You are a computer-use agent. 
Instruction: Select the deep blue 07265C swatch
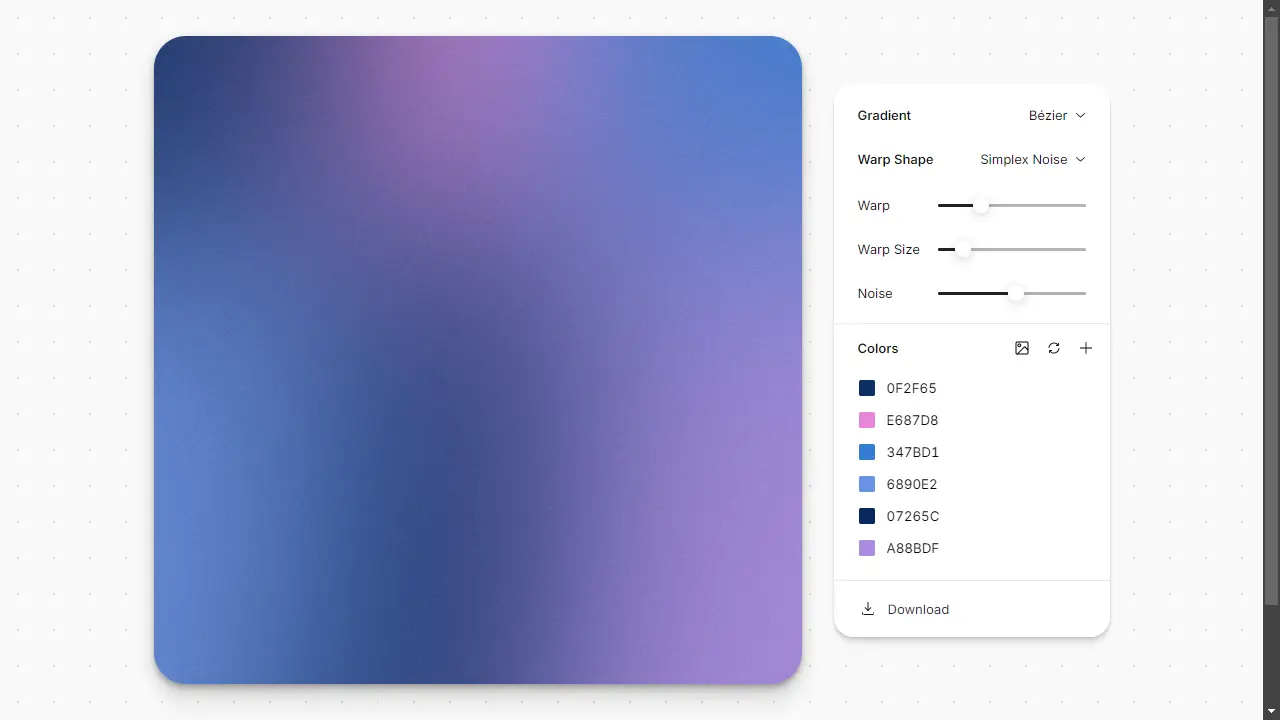click(866, 516)
